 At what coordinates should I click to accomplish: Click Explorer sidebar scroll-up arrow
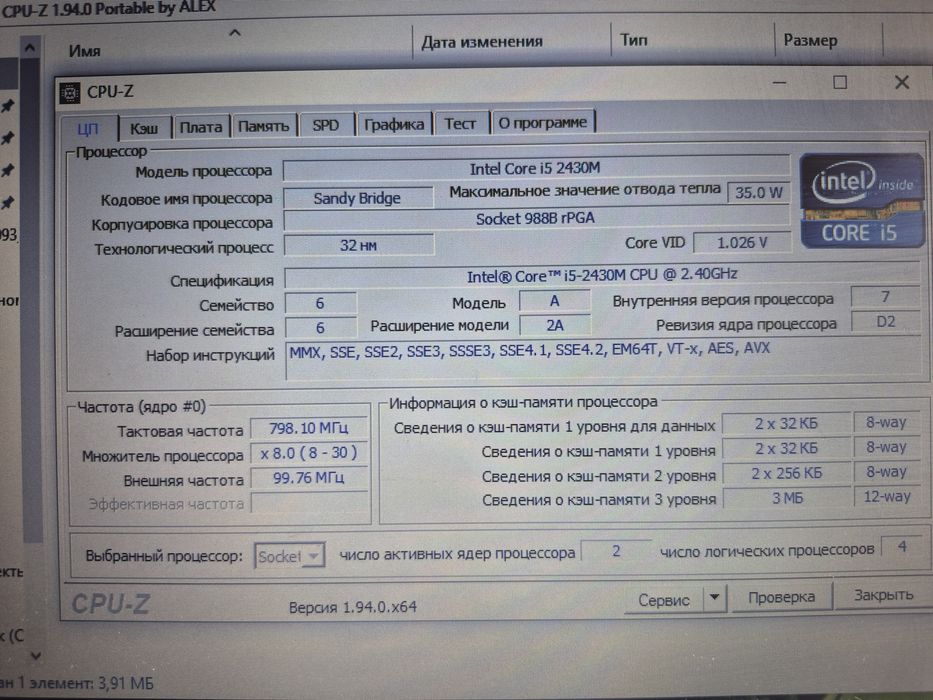(x=30, y=48)
